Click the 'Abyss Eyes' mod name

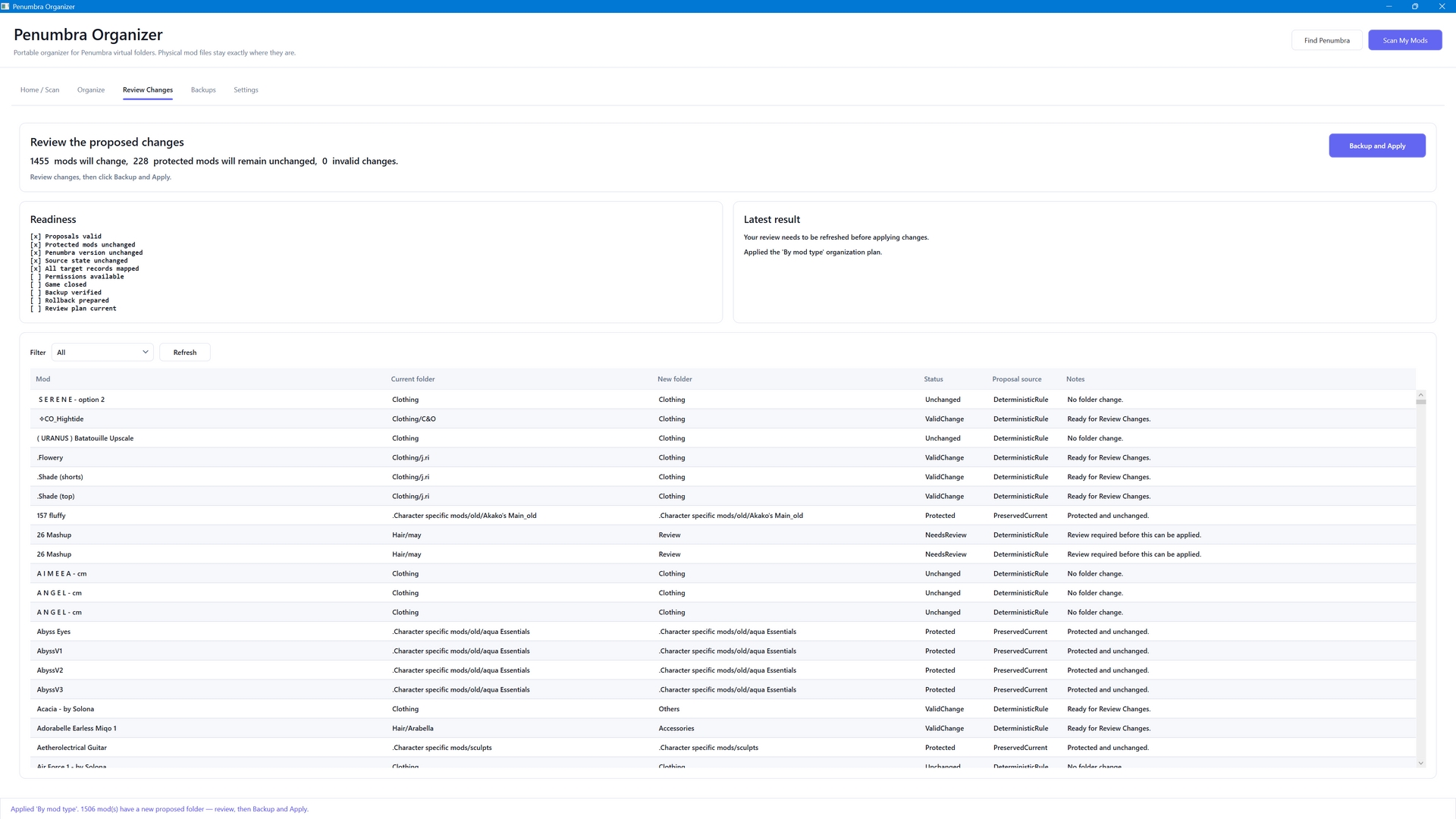(x=53, y=632)
